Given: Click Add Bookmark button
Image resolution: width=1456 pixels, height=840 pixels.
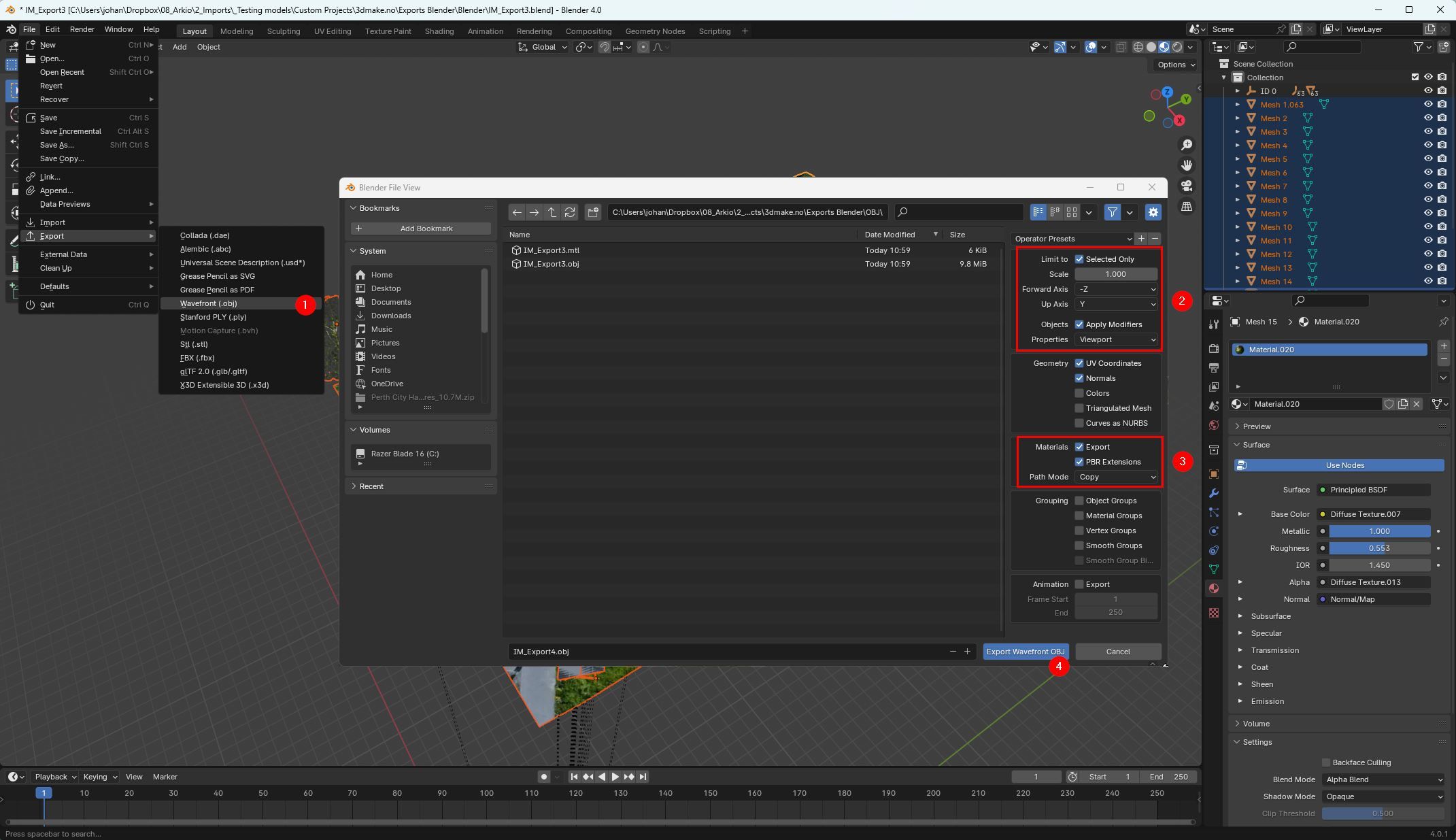Looking at the screenshot, I should point(420,229).
